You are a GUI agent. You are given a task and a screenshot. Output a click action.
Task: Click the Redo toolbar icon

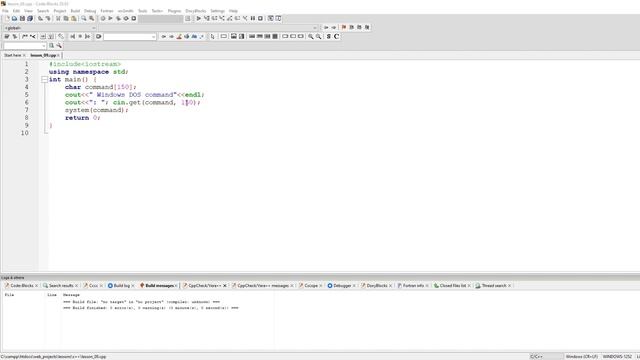click(48, 18)
